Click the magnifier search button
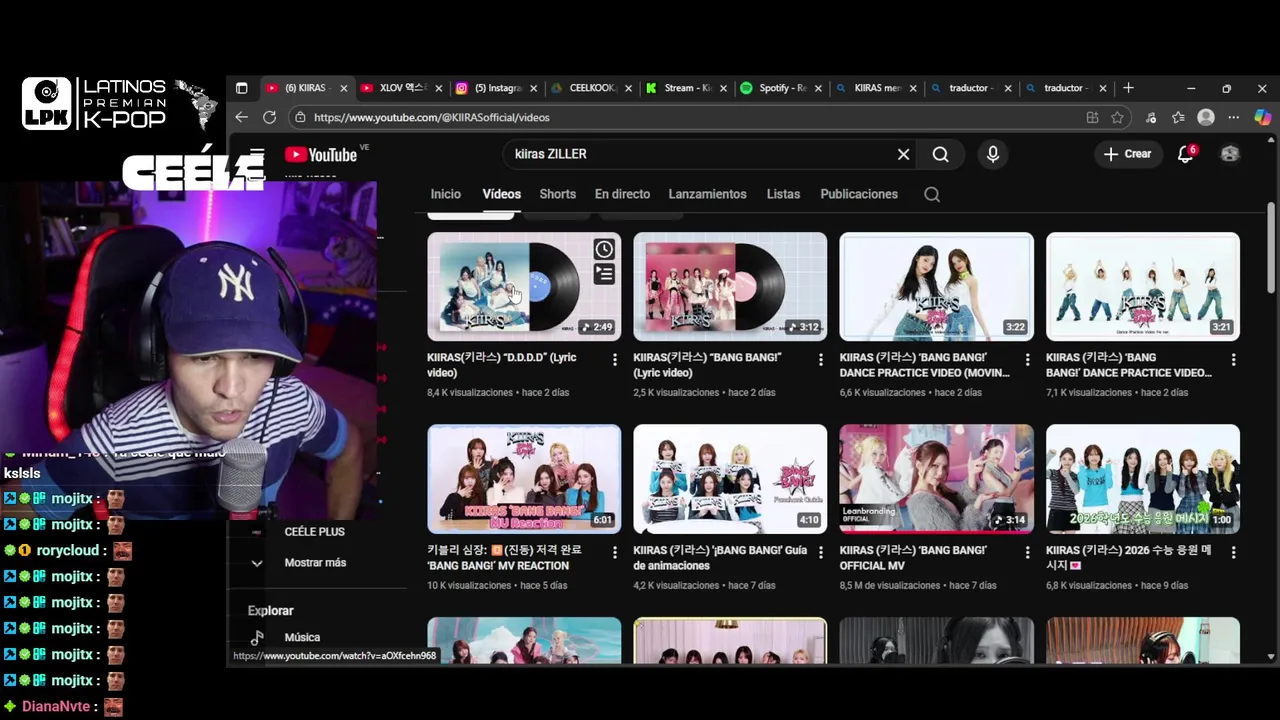 [941, 154]
